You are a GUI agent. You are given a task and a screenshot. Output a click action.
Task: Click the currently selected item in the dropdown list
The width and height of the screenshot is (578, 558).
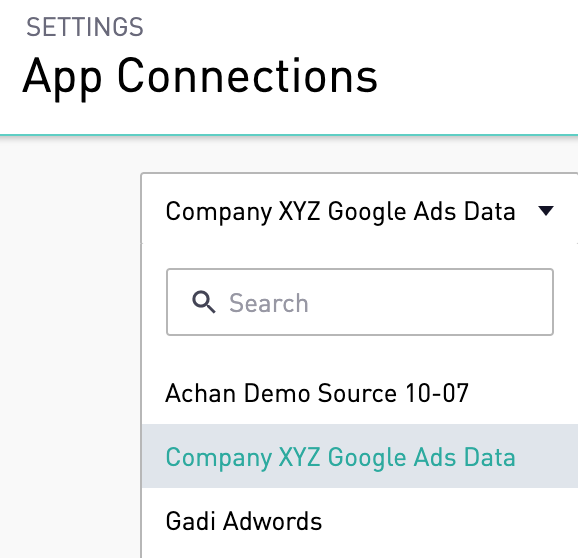click(x=360, y=456)
